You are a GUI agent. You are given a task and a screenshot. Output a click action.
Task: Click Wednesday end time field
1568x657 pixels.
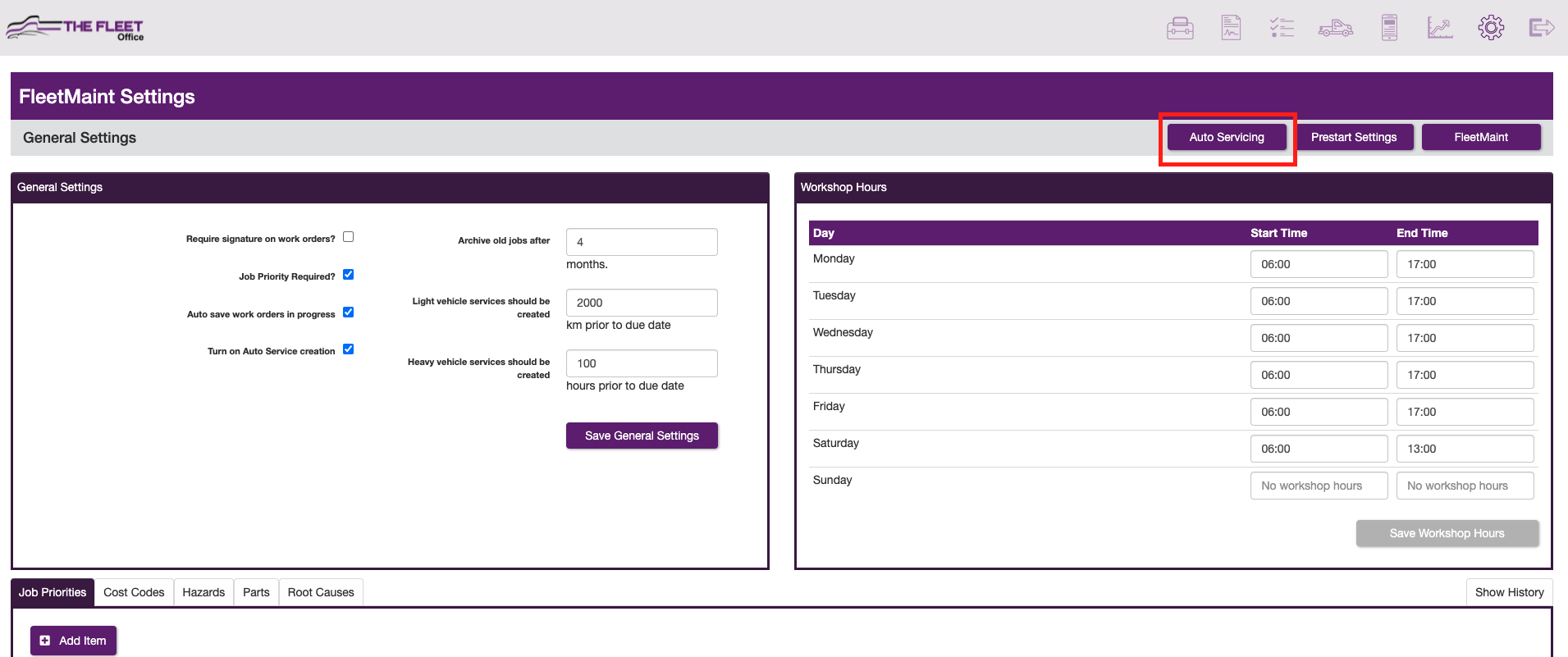[x=1465, y=338]
